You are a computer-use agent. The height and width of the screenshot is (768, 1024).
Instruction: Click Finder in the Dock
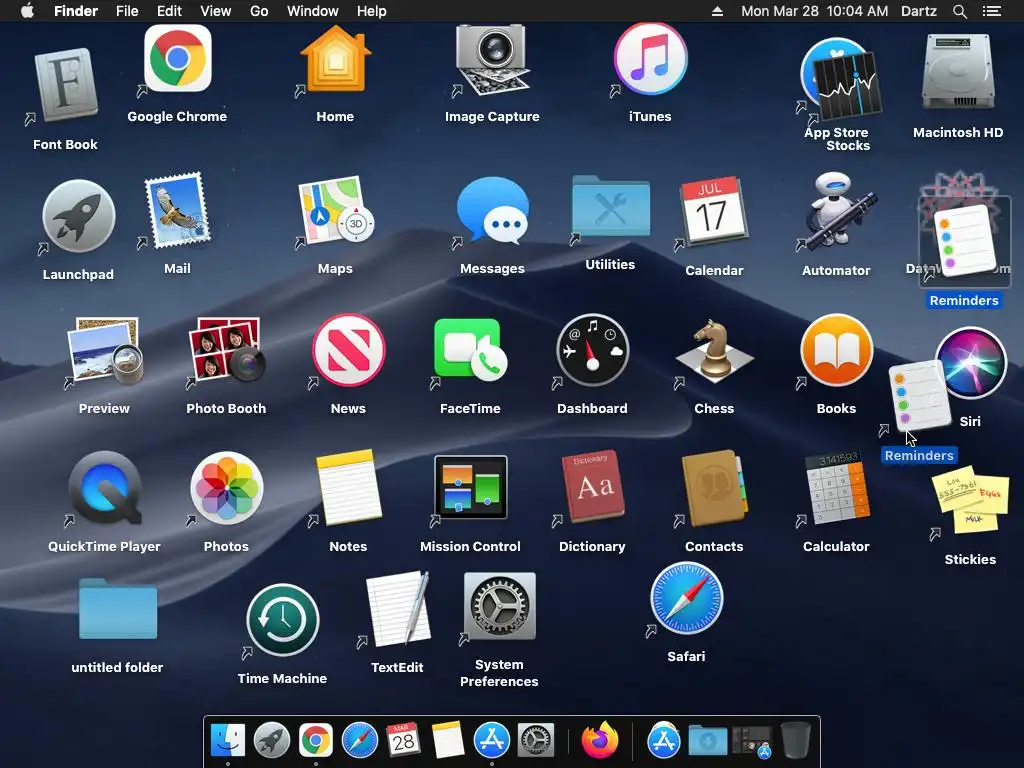point(228,741)
